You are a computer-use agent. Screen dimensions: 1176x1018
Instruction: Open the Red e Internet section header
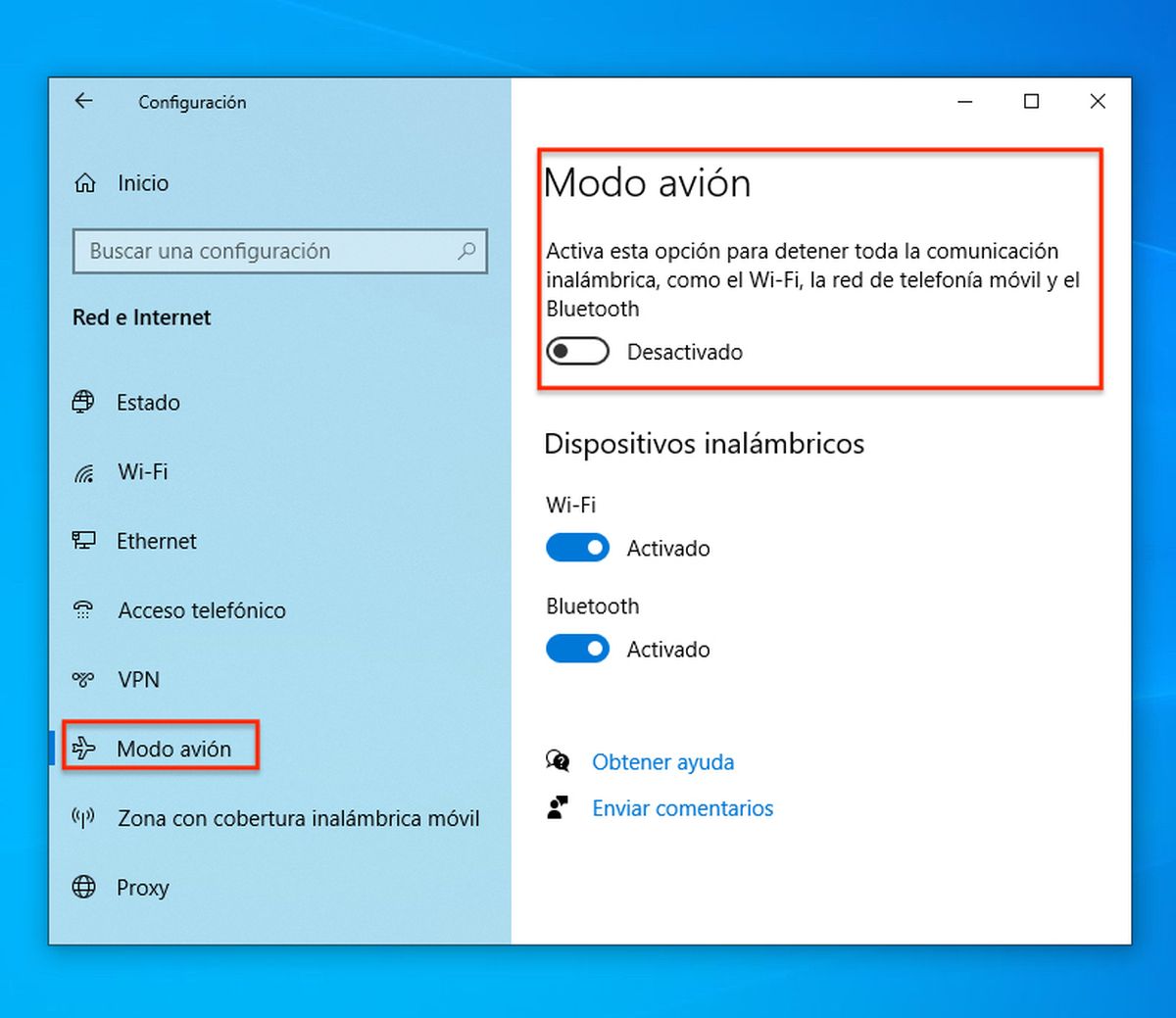tap(141, 316)
